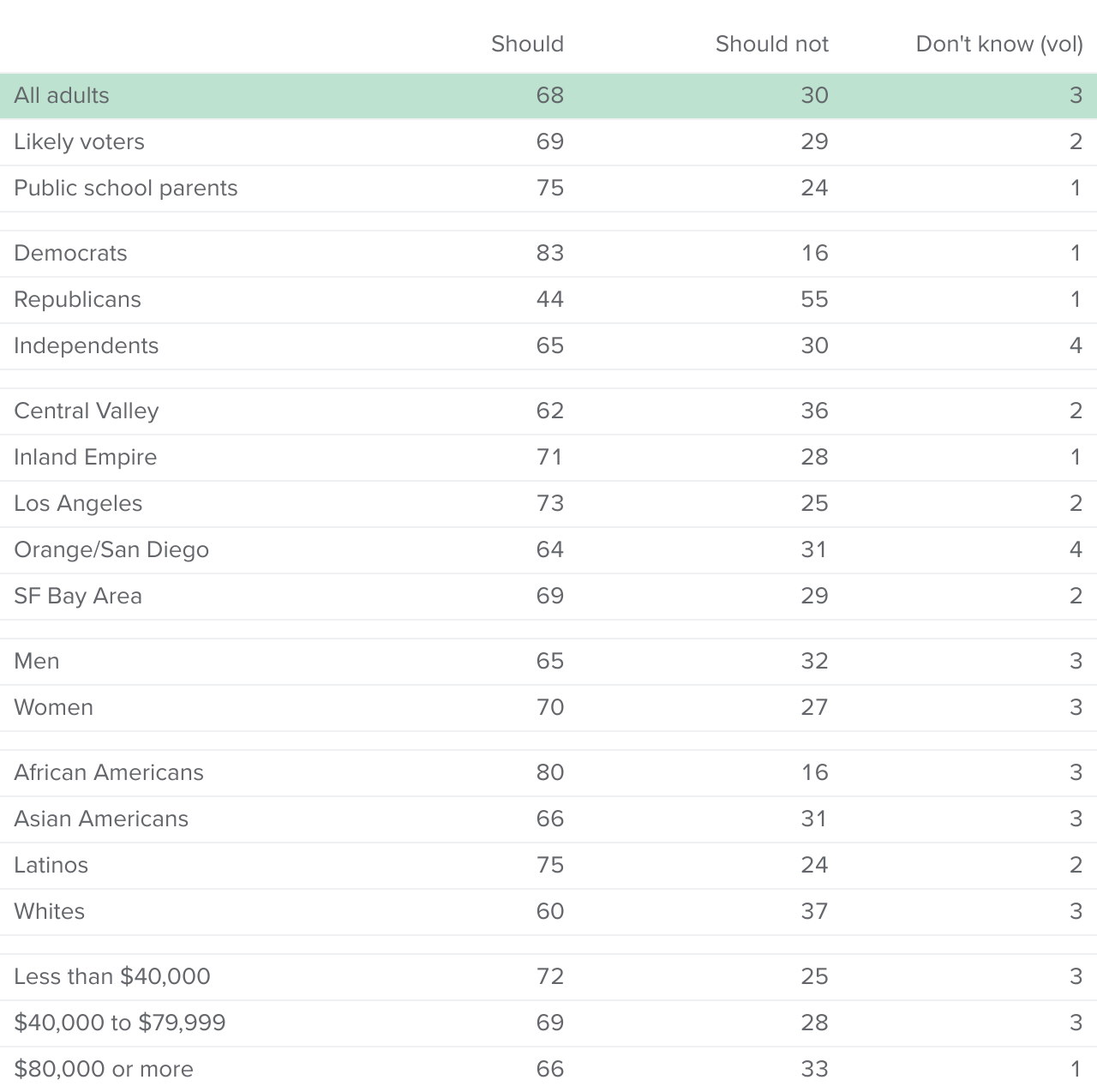The width and height of the screenshot is (1097, 1092).
Task: Click the Central Valley row label
Action: click(87, 411)
